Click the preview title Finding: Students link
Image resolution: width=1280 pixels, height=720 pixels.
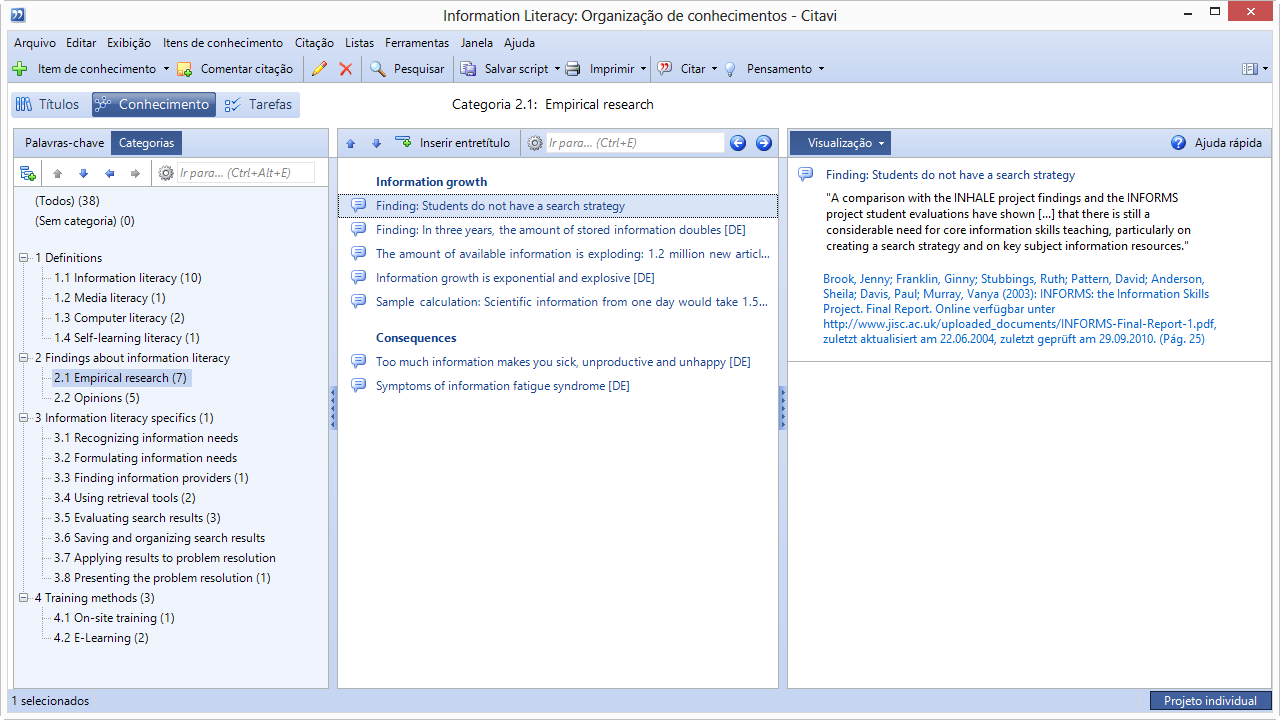pyautogui.click(x=950, y=175)
